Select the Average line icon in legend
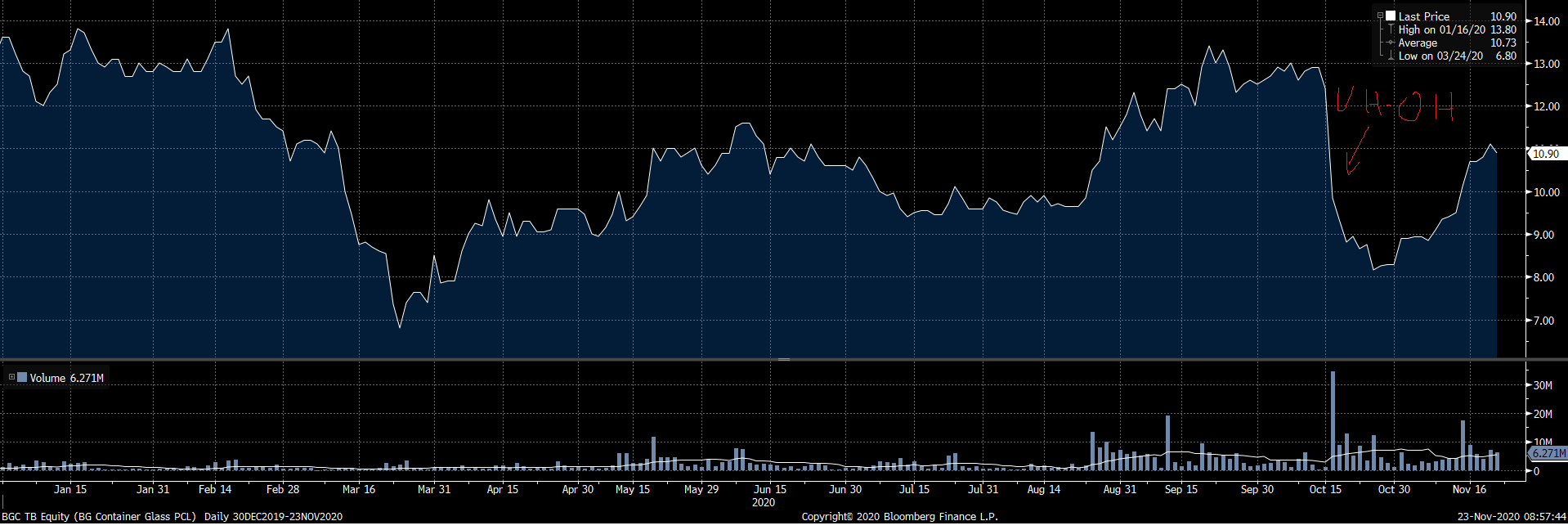The width and height of the screenshot is (1568, 530). [x=1391, y=43]
